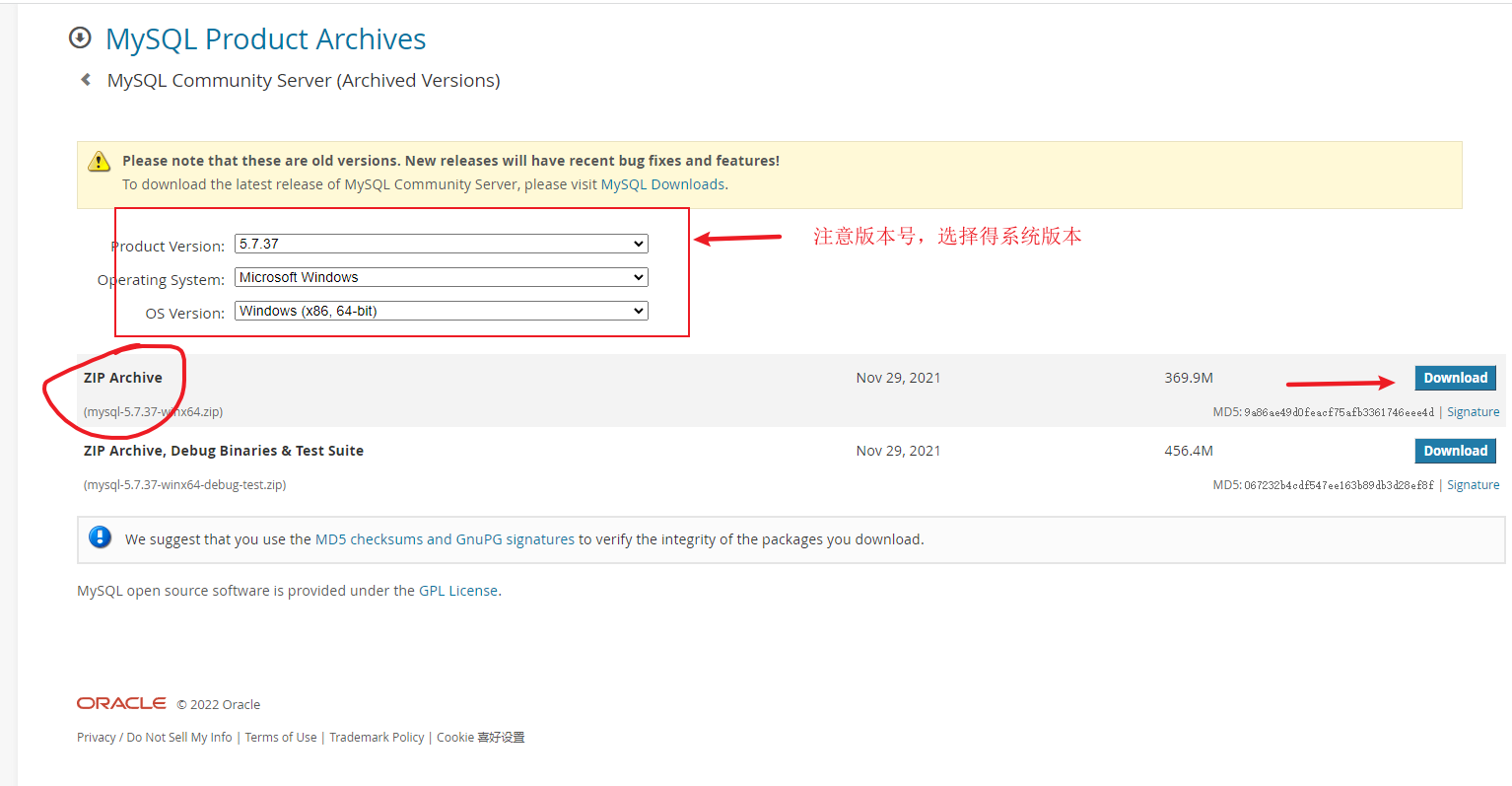Click the filename (mysql-5.7.37-winx64-debug-test.zip)
The height and width of the screenshot is (786, 1512).
[x=185, y=485]
